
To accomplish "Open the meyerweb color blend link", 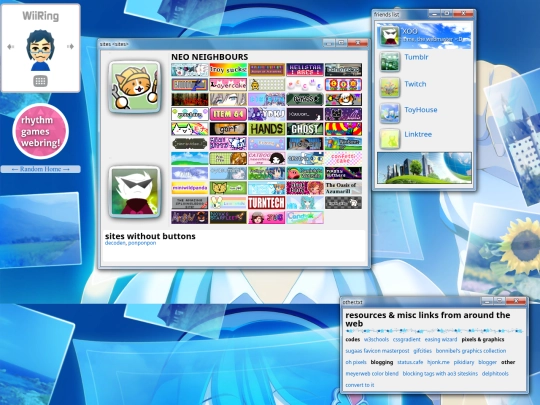I will (x=372, y=374).
